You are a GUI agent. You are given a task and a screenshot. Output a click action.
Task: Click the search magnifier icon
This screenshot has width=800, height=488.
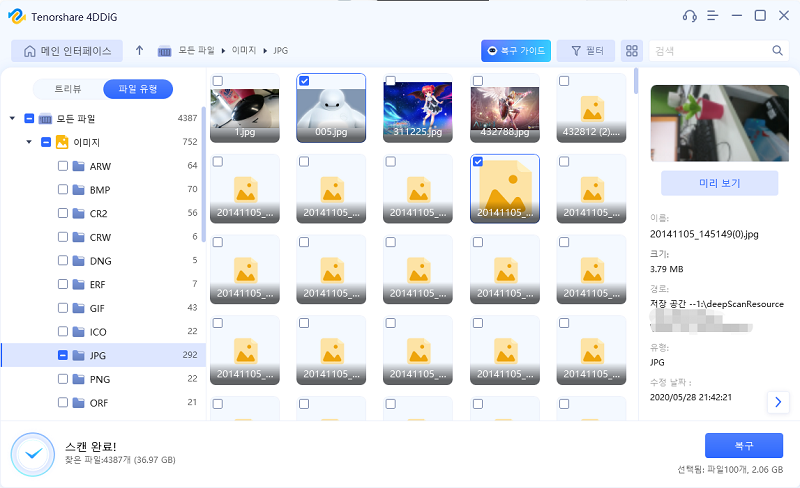[777, 50]
